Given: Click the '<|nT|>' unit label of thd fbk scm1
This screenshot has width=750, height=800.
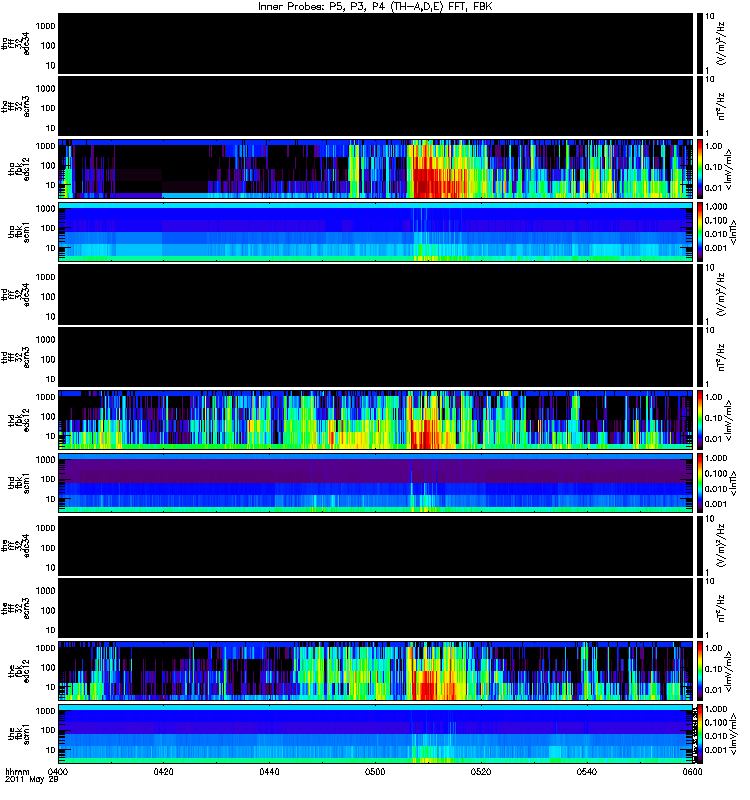Looking at the screenshot, I should click(x=733, y=483).
